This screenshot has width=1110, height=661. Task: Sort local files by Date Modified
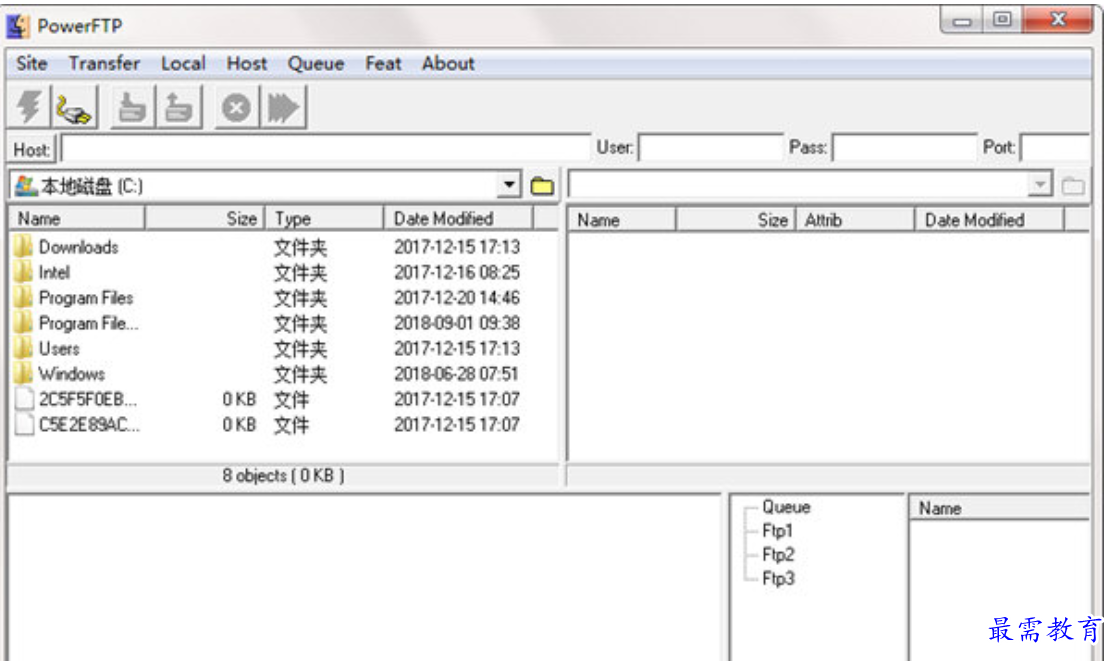click(x=458, y=219)
